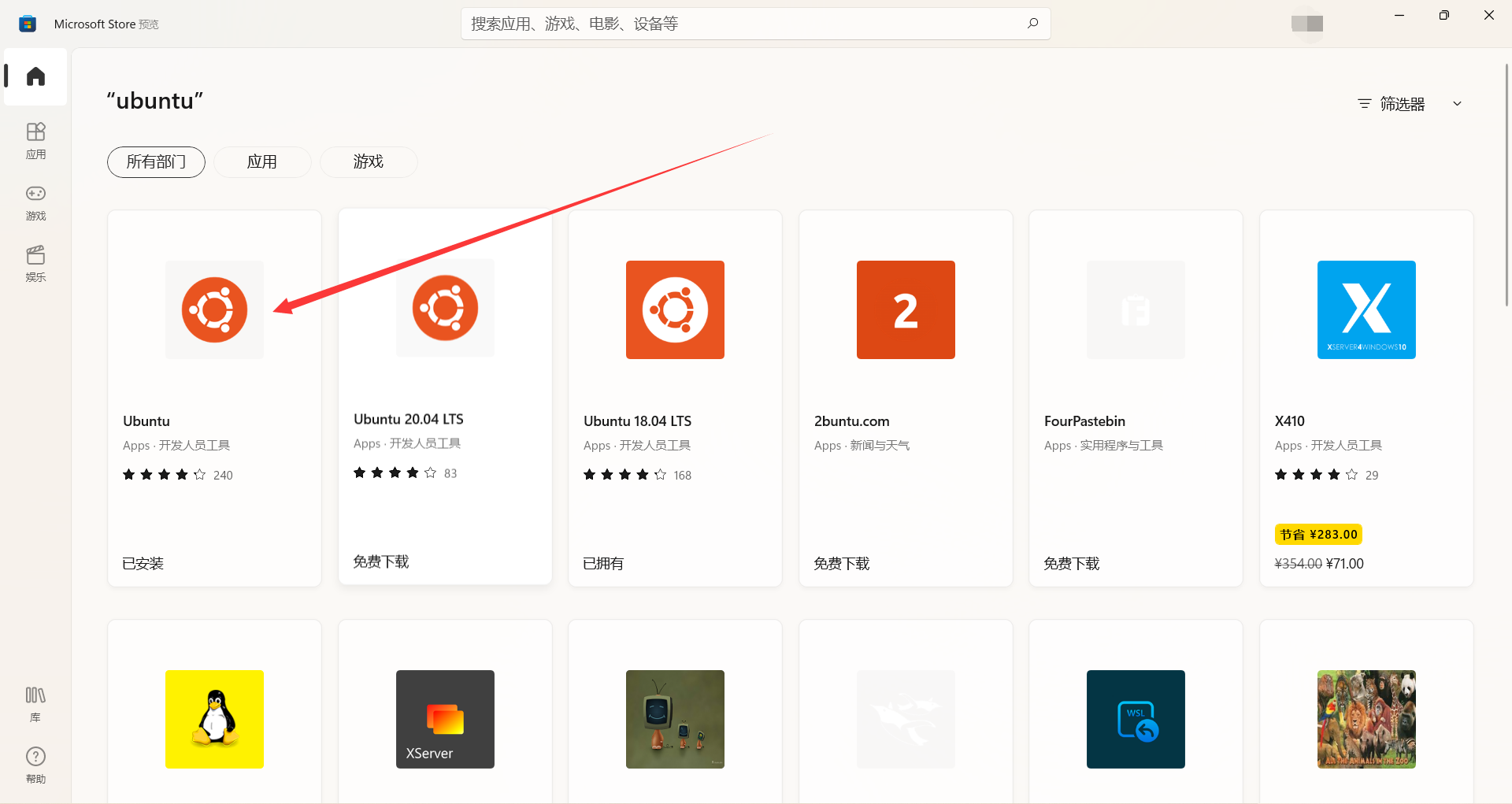Click the Ubuntu 18.04 LTS title

pos(638,421)
